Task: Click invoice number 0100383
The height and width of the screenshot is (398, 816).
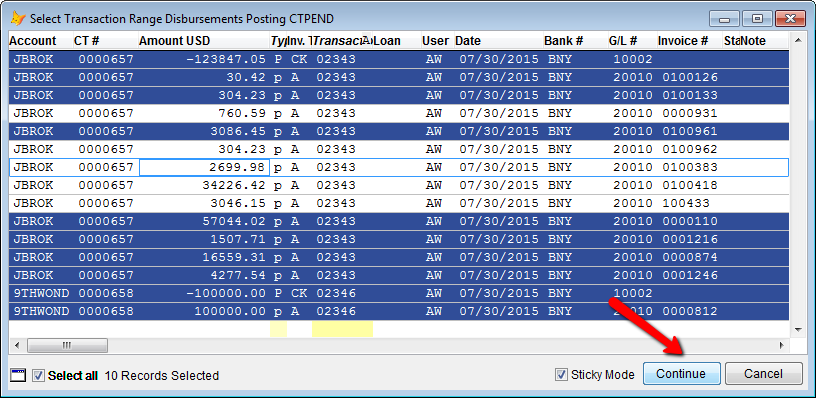Action: 690,168
